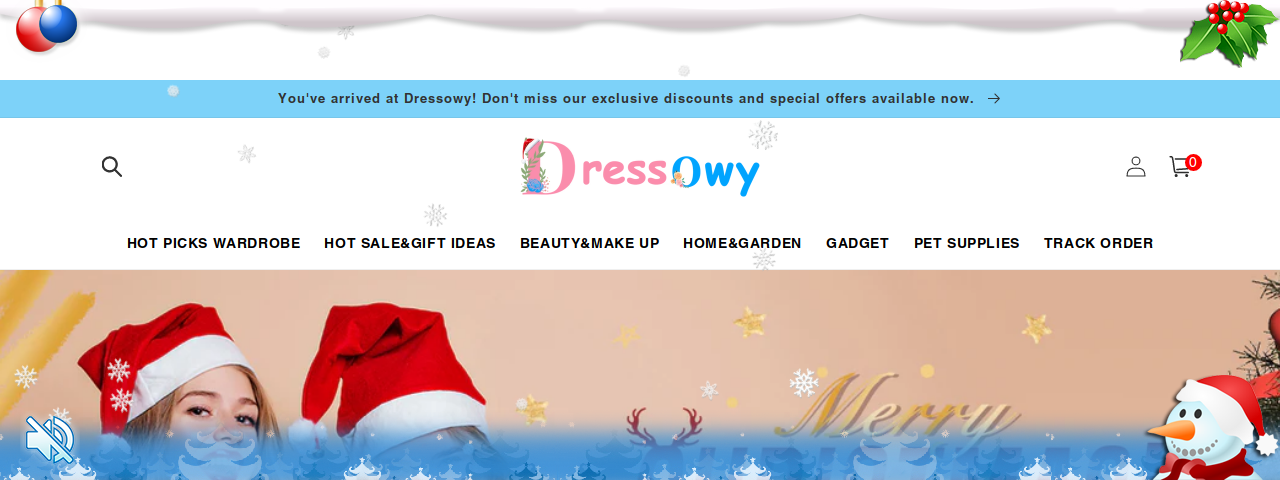1280x480 pixels.
Task: Open PET SUPPLIES menu item
Action: point(967,243)
